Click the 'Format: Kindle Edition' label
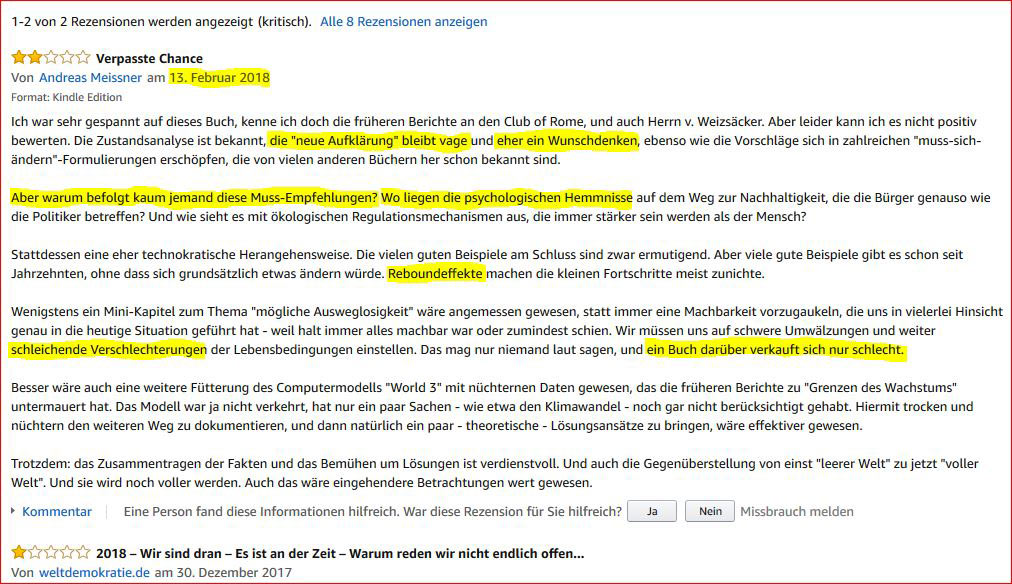The image size is (1012, 584). pos(66,97)
